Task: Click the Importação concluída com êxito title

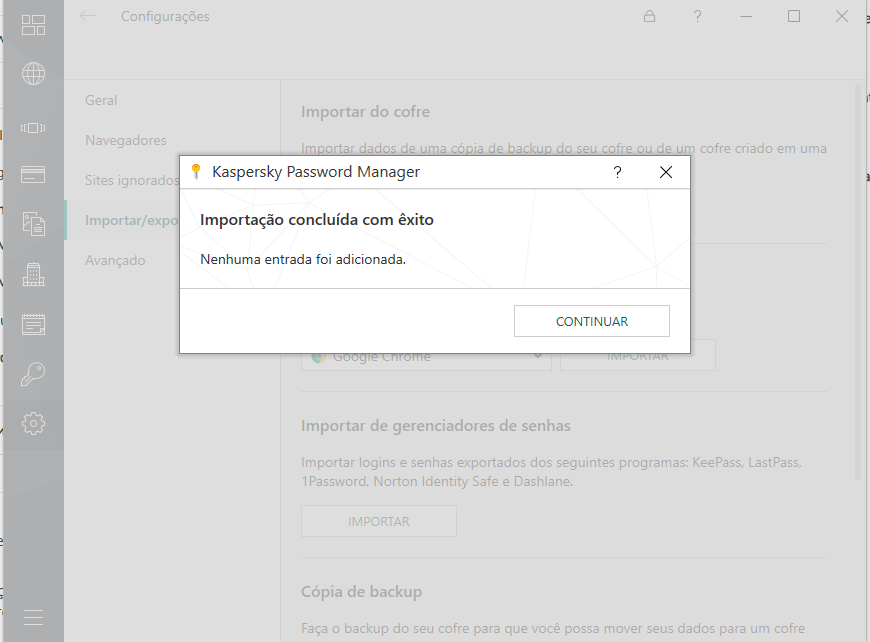Action: click(317, 220)
